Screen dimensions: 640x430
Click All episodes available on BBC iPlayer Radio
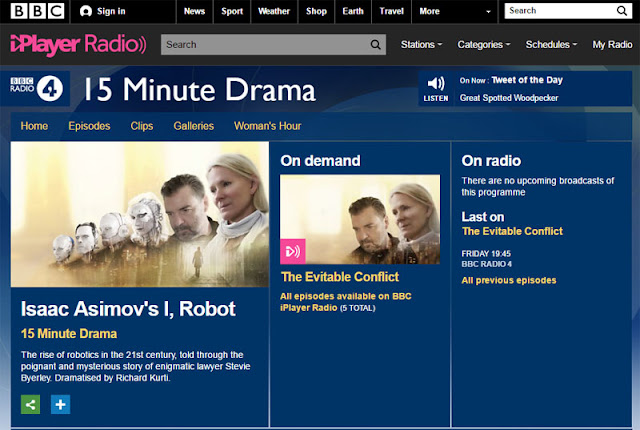point(346,302)
